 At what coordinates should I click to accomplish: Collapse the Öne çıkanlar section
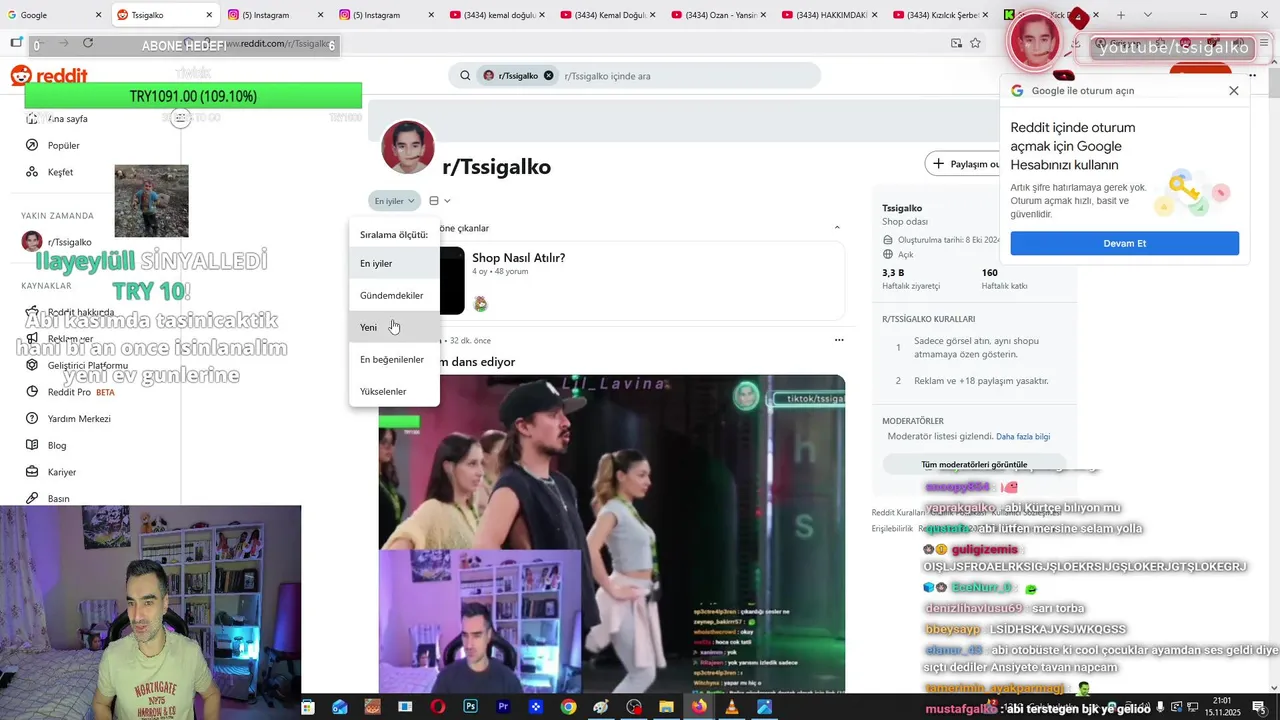(837, 228)
